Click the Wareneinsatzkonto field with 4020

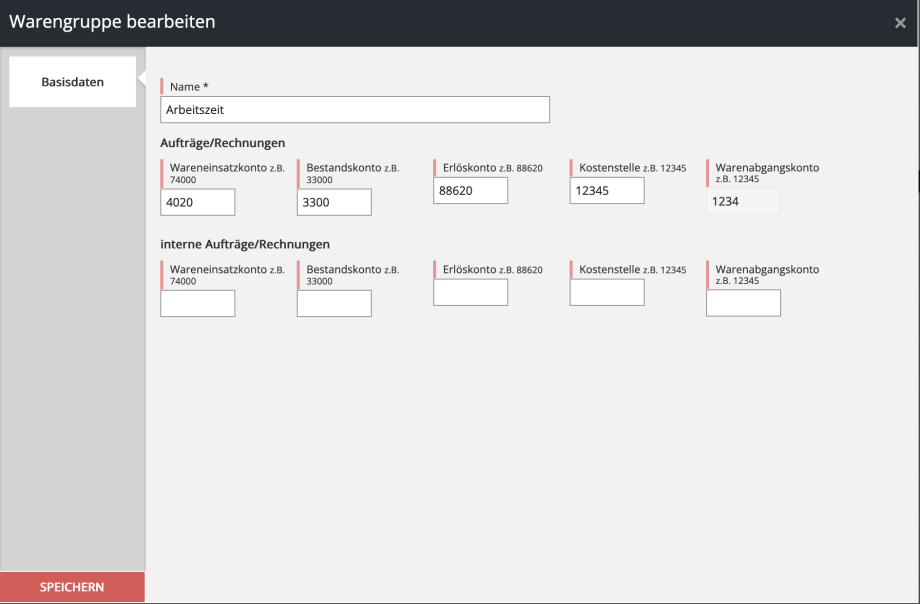[198, 202]
